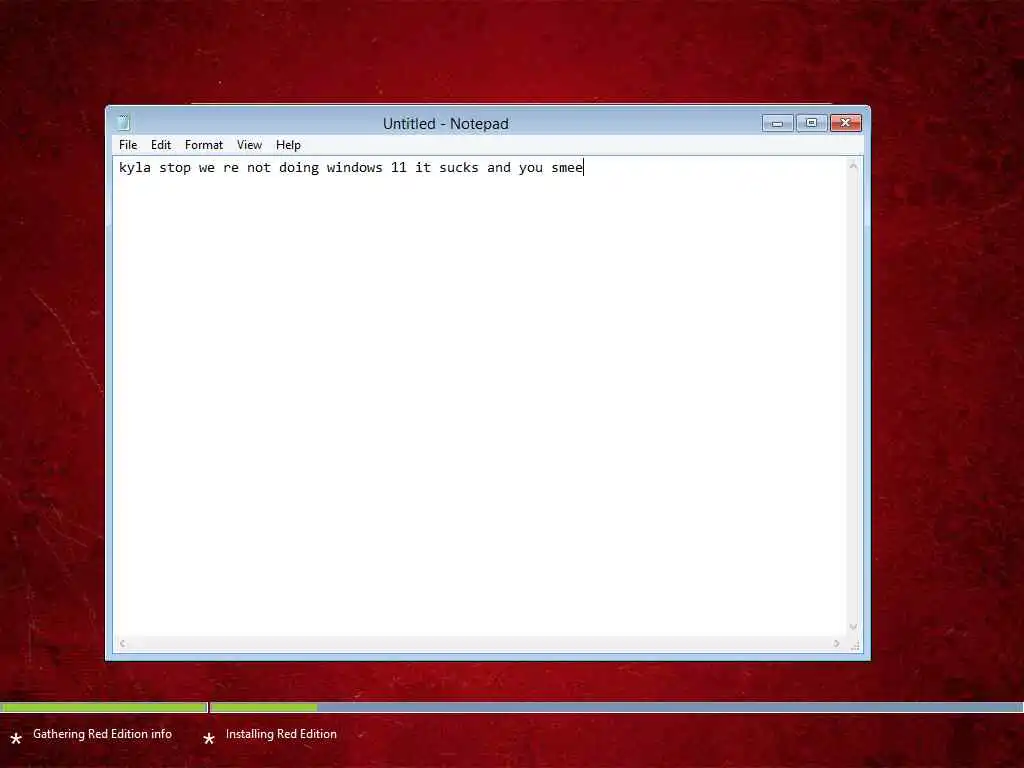The height and width of the screenshot is (768, 1024).
Task: Click the horizontal scrollbar left arrow
Action: [122, 644]
